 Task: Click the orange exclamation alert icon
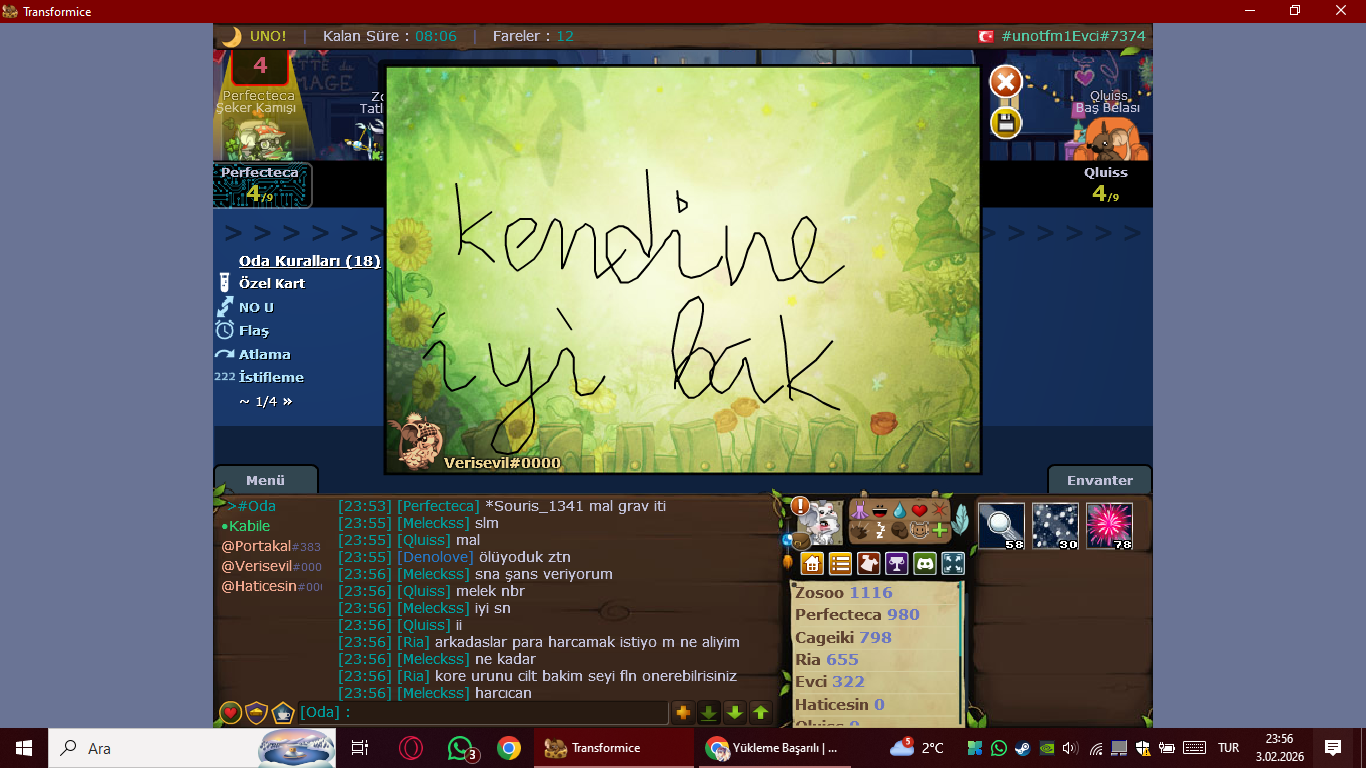[800, 506]
